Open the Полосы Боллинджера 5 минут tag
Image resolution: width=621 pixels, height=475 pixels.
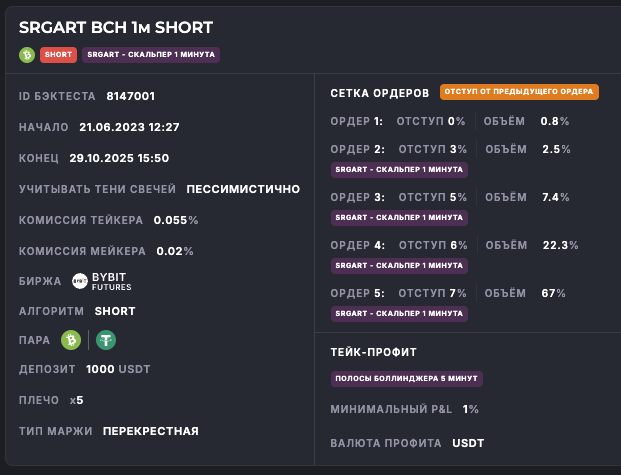click(407, 379)
